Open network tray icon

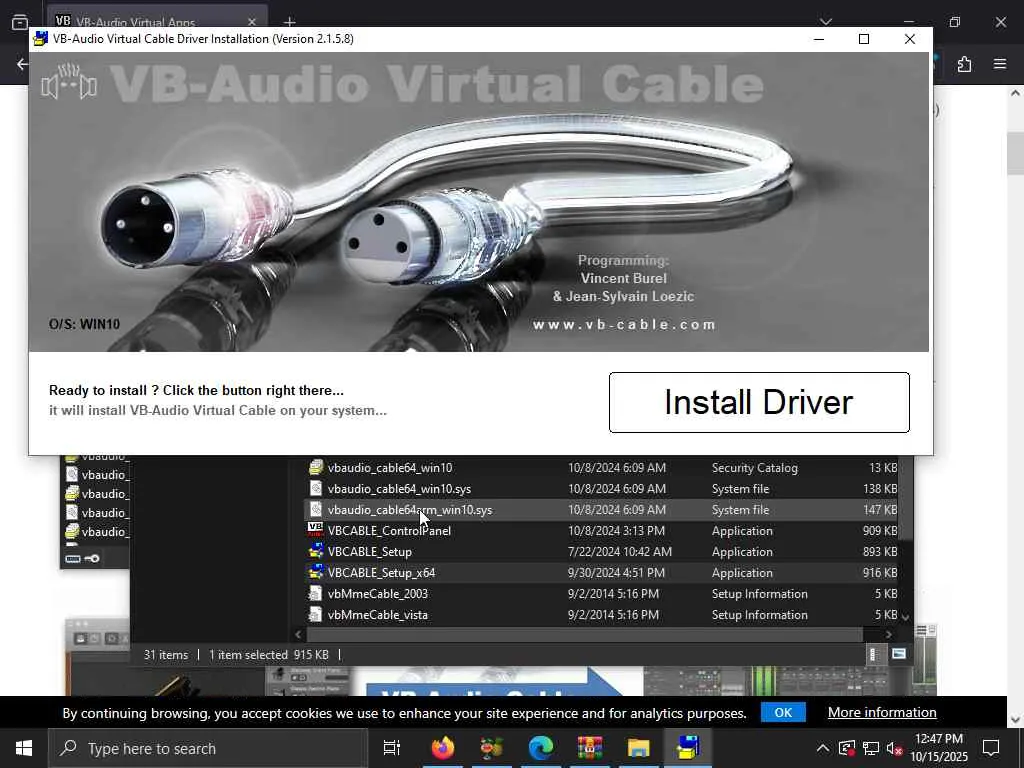[x=871, y=748]
